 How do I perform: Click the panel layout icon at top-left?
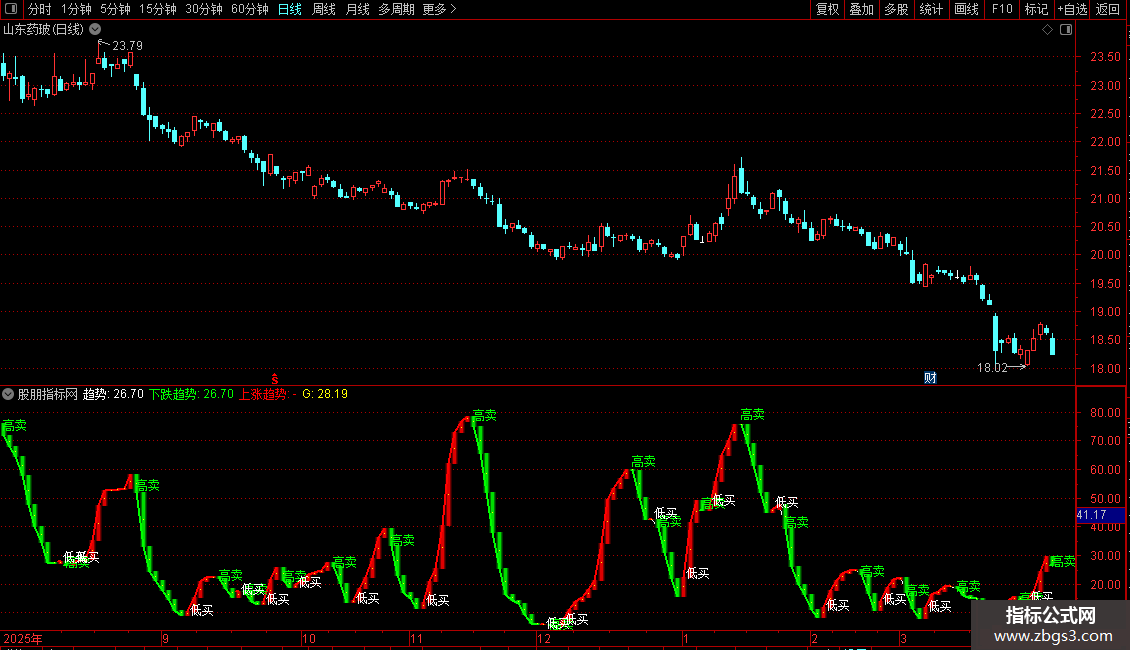pyautogui.click(x=11, y=9)
